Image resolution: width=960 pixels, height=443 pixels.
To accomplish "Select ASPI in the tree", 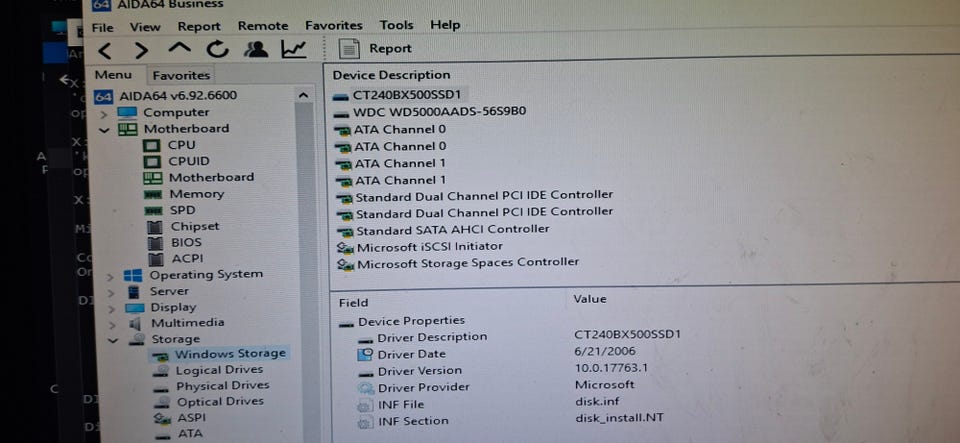I will [192, 418].
